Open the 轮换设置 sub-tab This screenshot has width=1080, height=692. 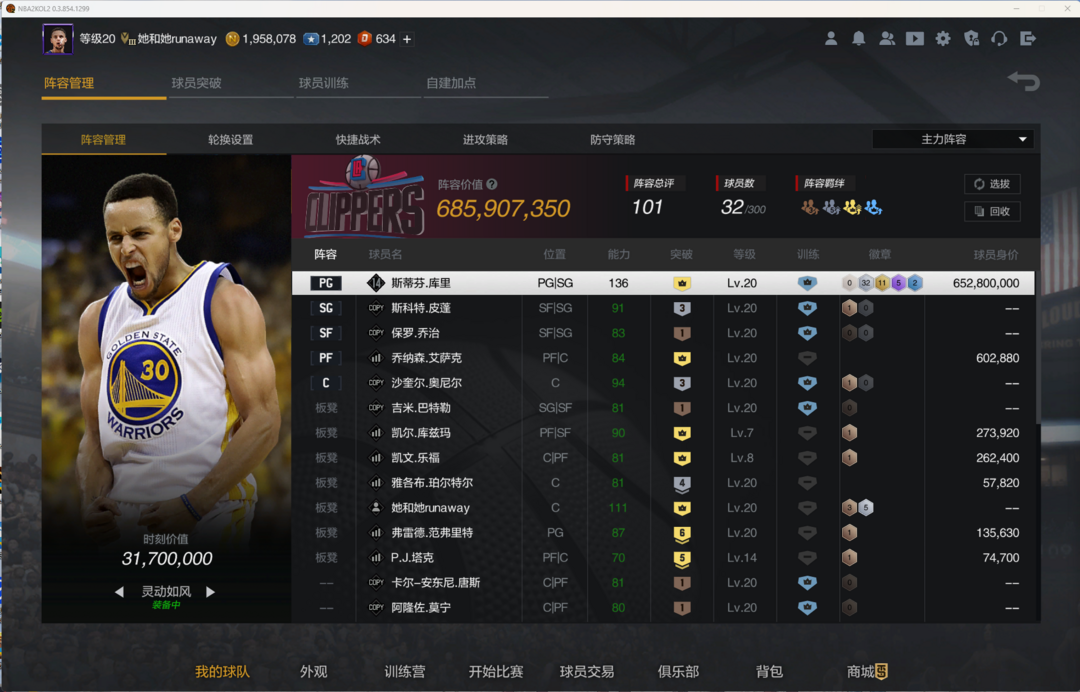point(230,140)
